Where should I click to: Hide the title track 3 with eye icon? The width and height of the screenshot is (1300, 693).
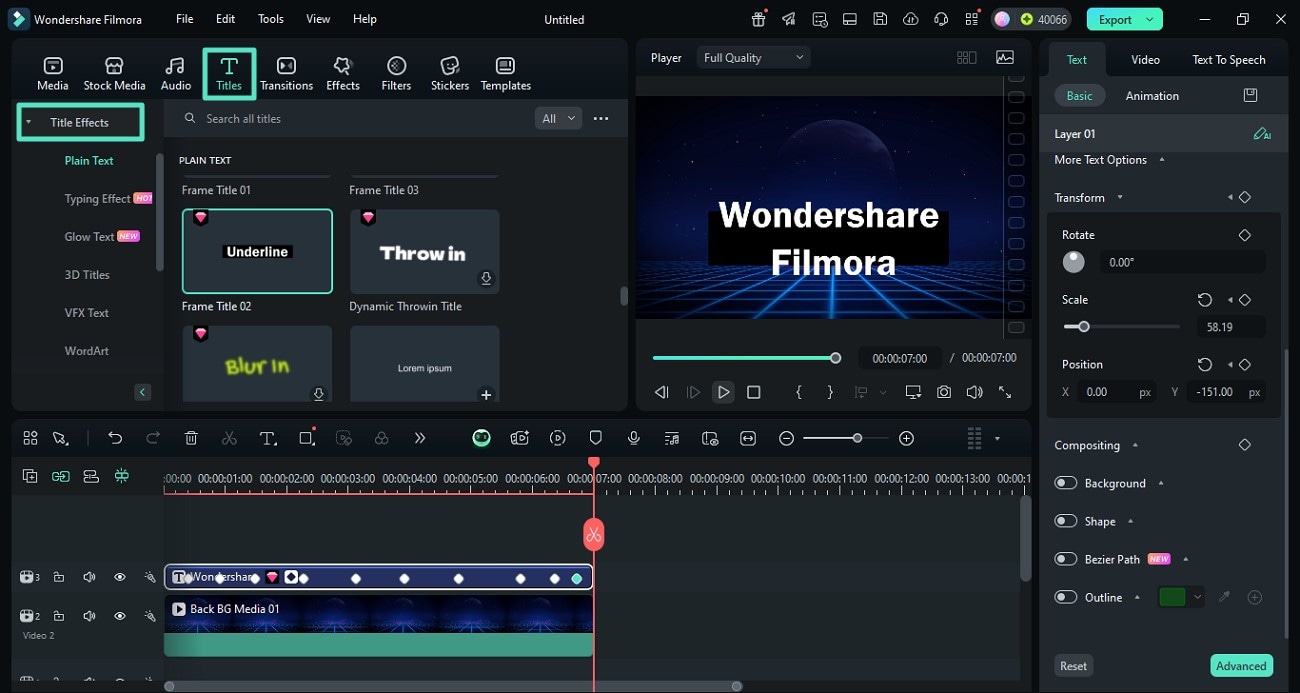(x=120, y=577)
